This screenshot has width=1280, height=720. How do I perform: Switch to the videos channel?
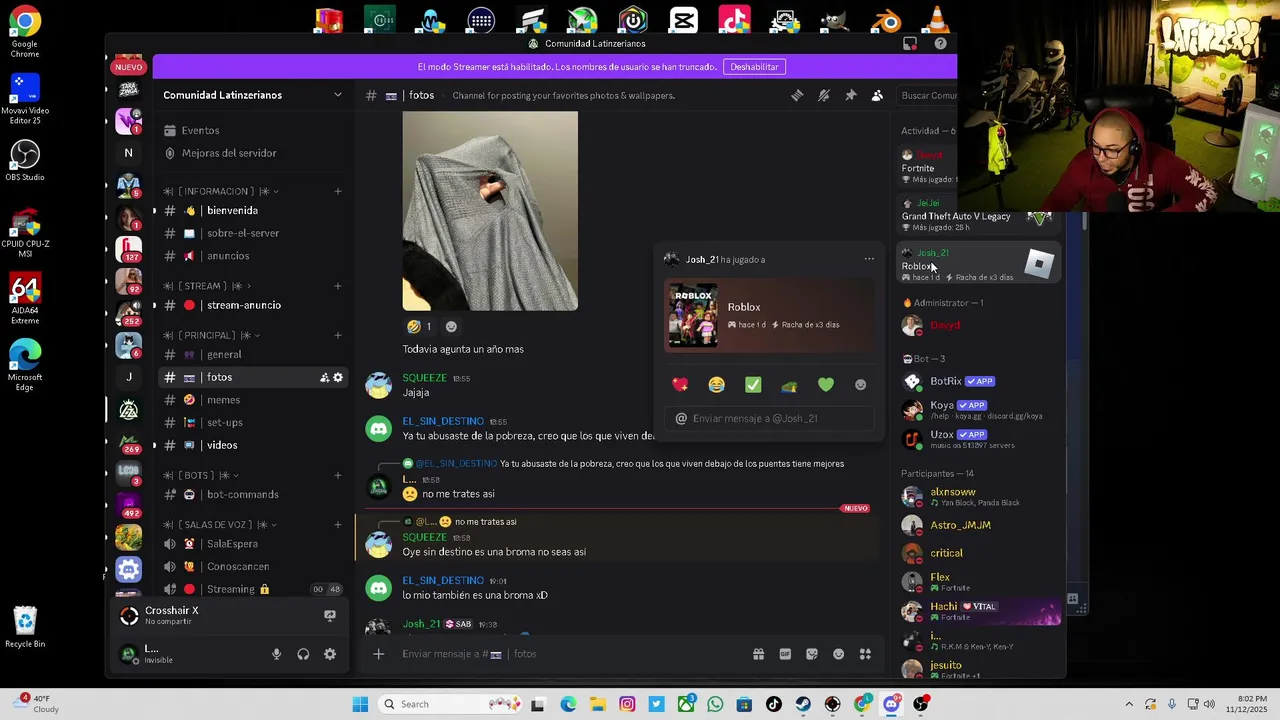click(x=254, y=445)
